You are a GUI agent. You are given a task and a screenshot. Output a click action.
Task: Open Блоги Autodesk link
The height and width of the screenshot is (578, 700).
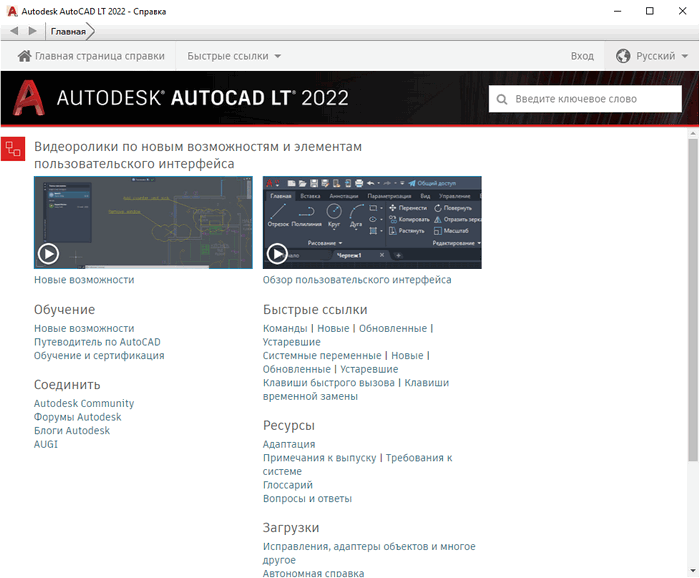[x=72, y=431]
